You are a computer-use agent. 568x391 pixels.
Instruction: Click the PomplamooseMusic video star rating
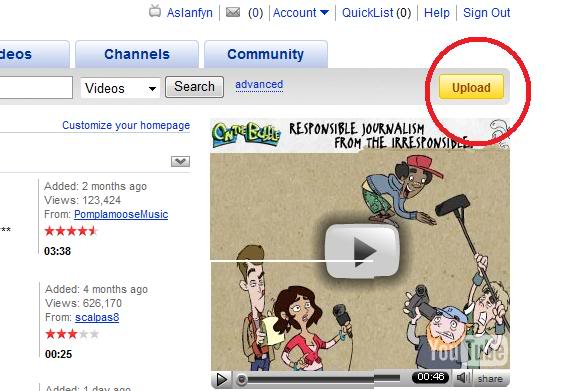click(x=71, y=231)
